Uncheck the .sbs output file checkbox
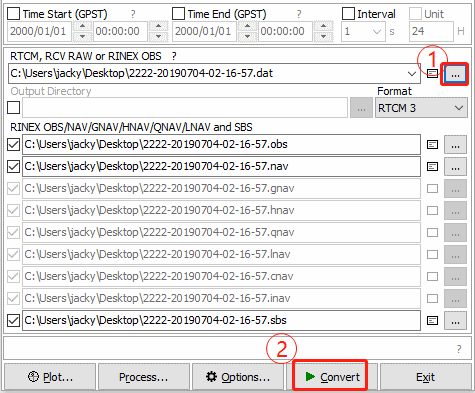 13,321
